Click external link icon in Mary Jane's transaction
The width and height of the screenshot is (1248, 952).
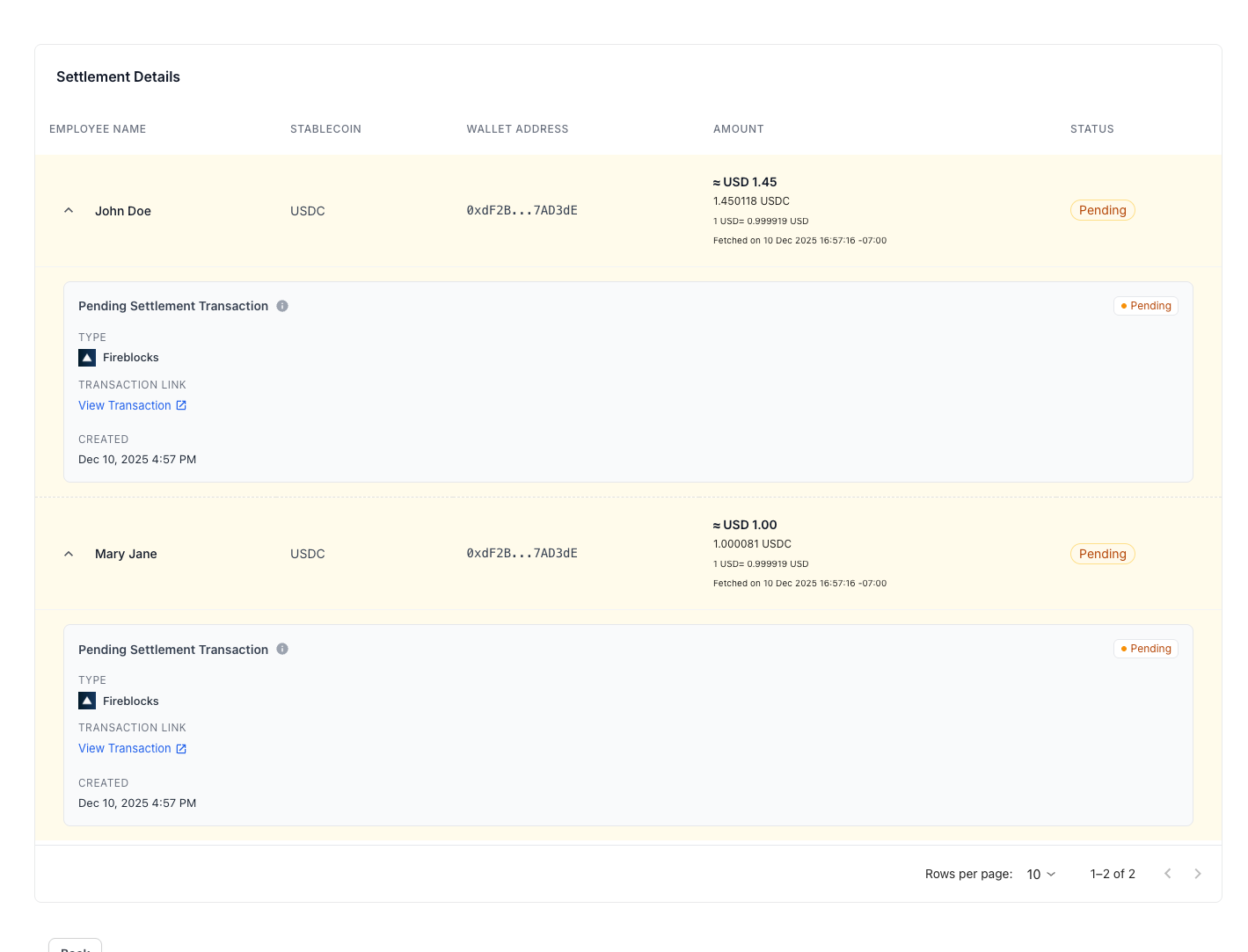(x=181, y=749)
